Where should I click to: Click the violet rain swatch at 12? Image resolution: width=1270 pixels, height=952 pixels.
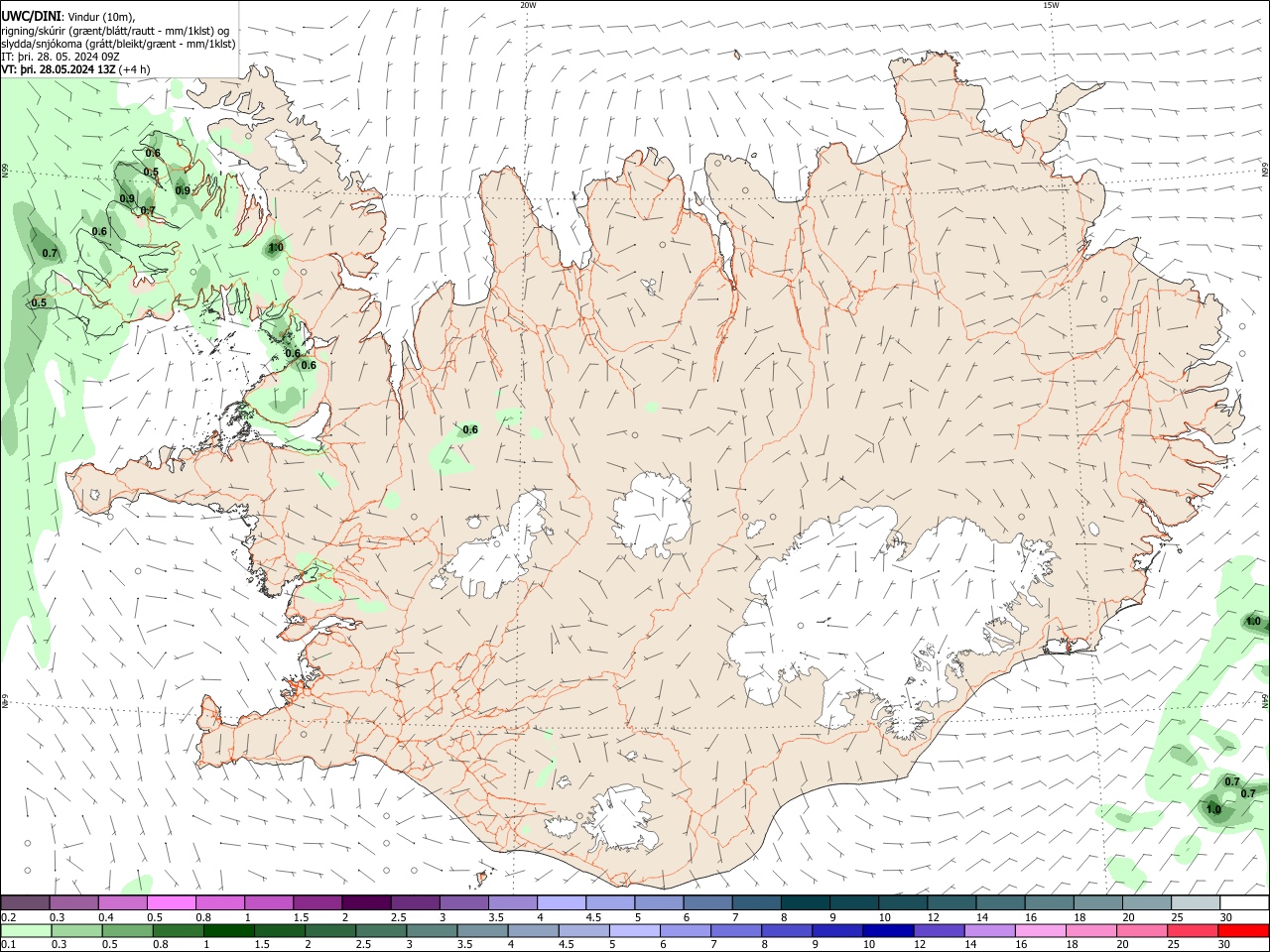tap(939, 931)
